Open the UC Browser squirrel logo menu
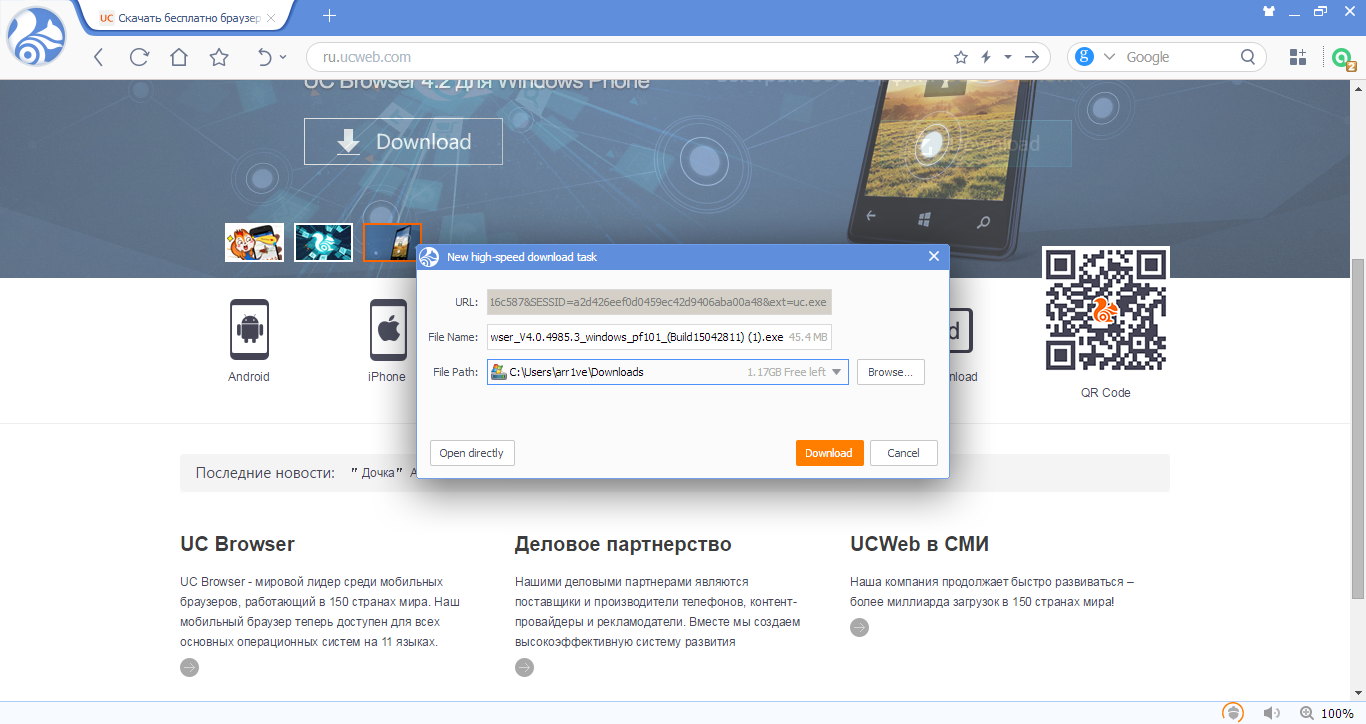Image resolution: width=1366 pixels, height=724 pixels. (x=36, y=37)
